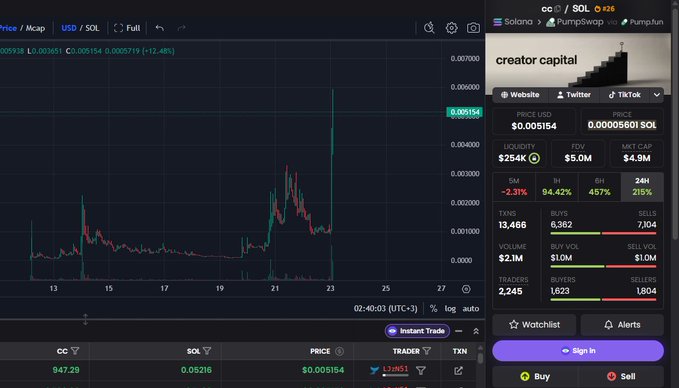Click the PumpSwap DEX link
This screenshot has height=388, width=679.
[575, 22]
